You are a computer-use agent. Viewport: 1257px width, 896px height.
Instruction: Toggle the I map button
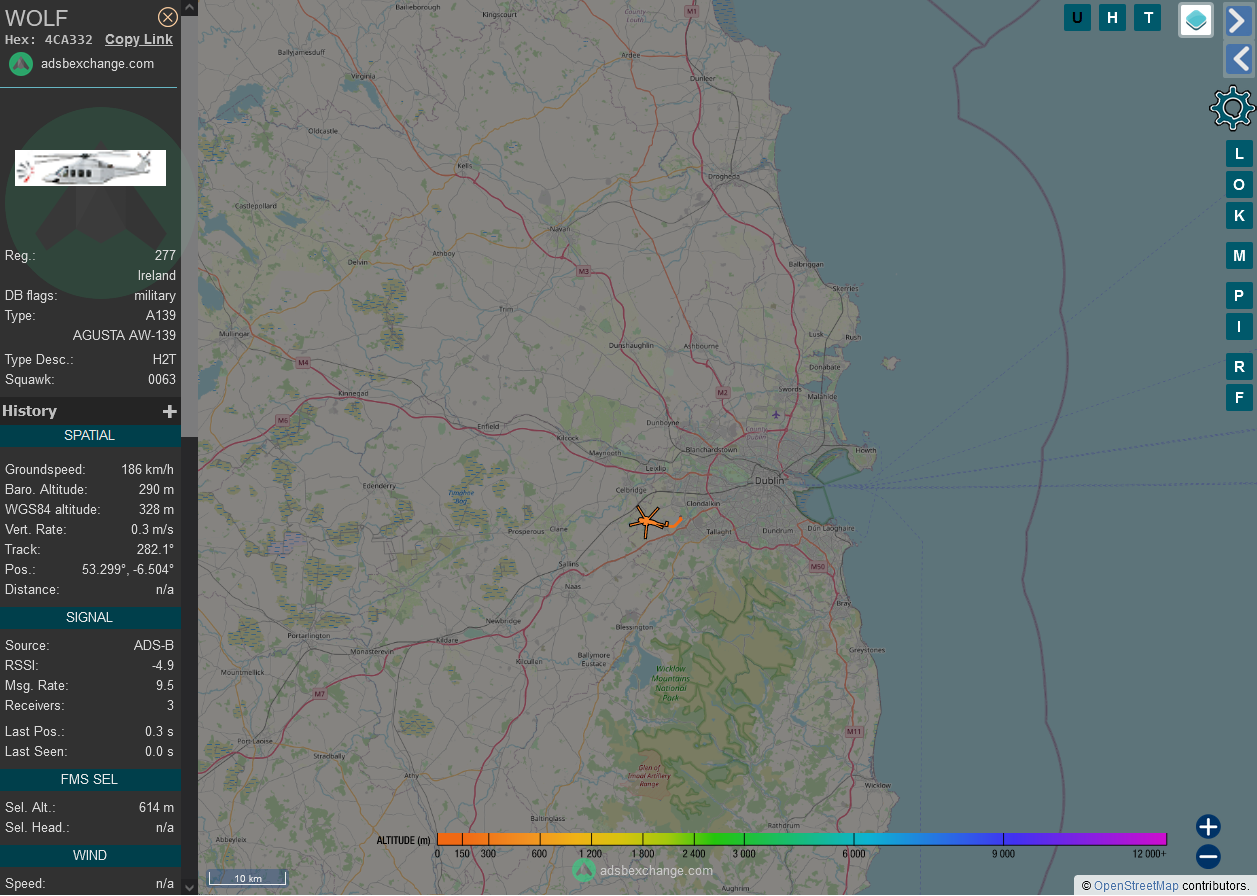point(1239,327)
